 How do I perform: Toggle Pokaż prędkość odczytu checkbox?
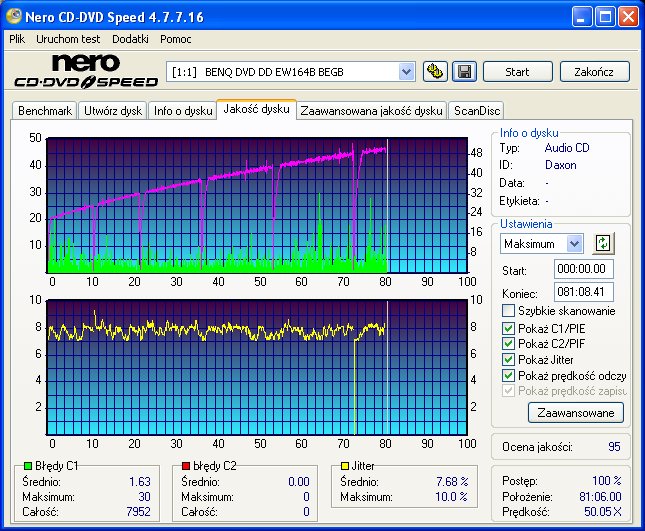coord(508,376)
